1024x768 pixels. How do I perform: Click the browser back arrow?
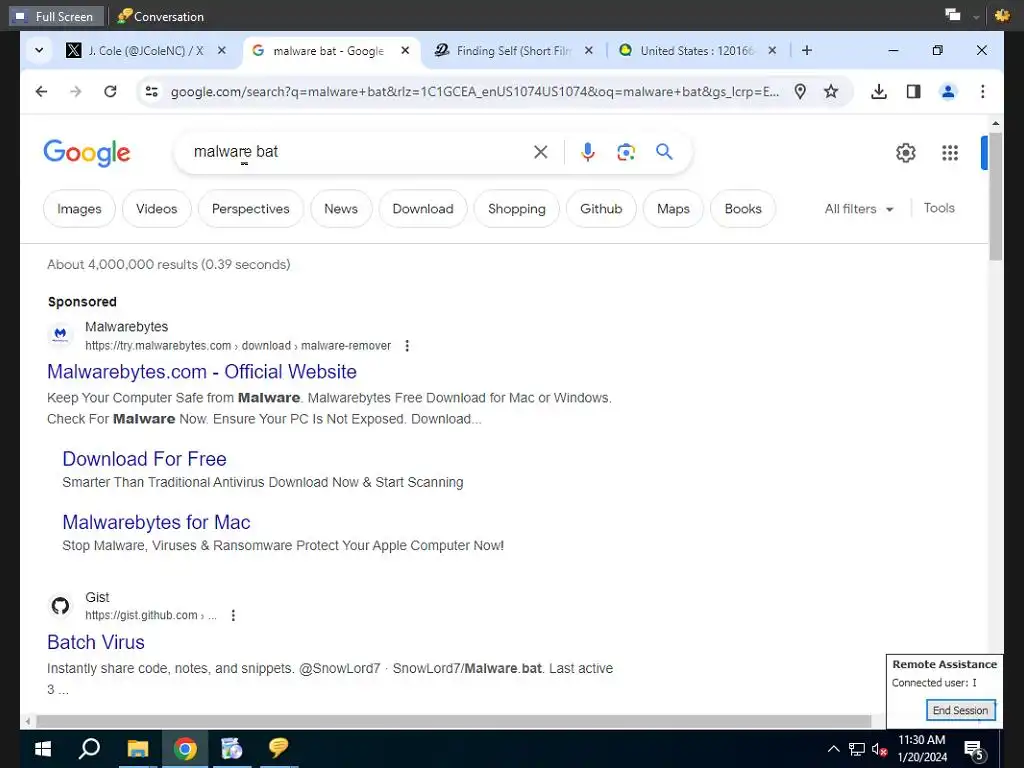(41, 91)
